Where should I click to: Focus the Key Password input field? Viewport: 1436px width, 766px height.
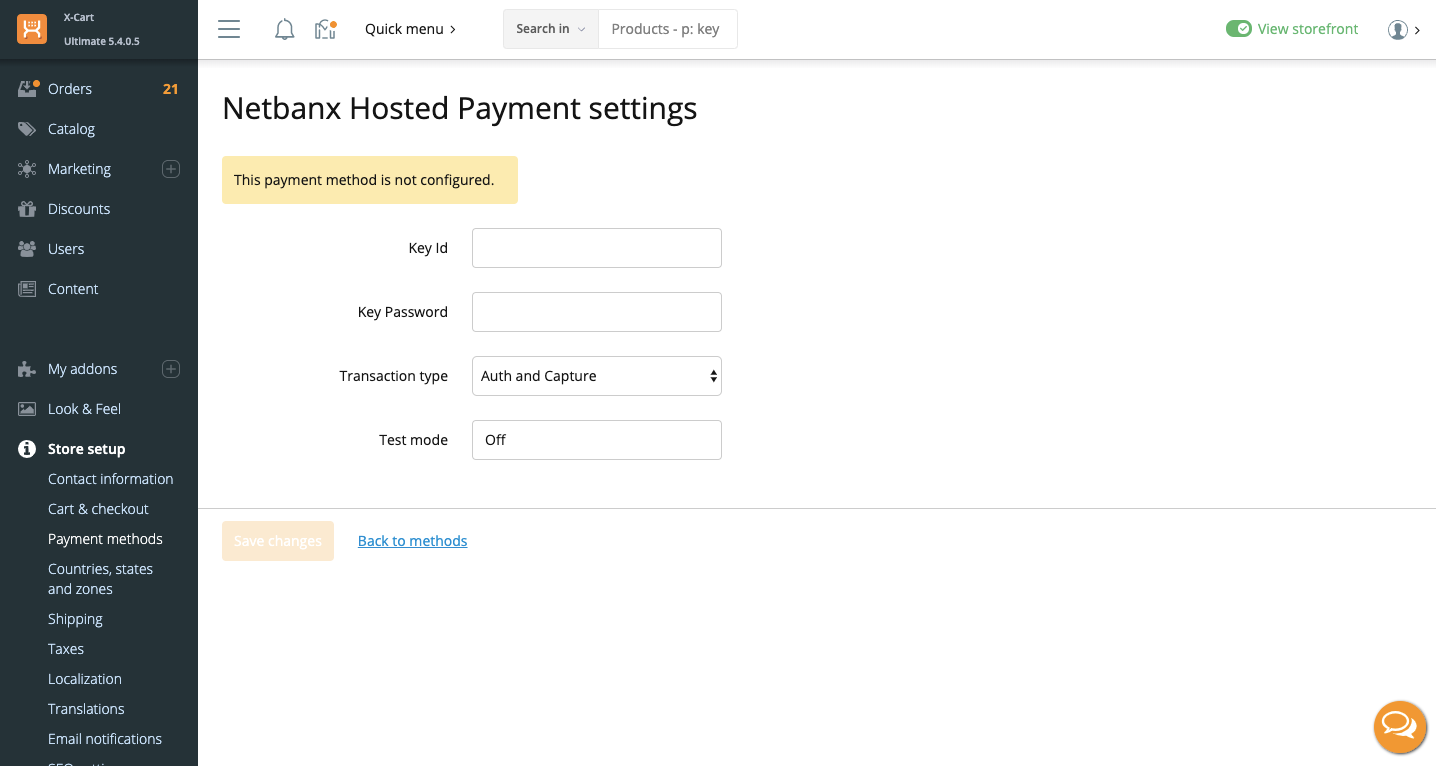(597, 312)
